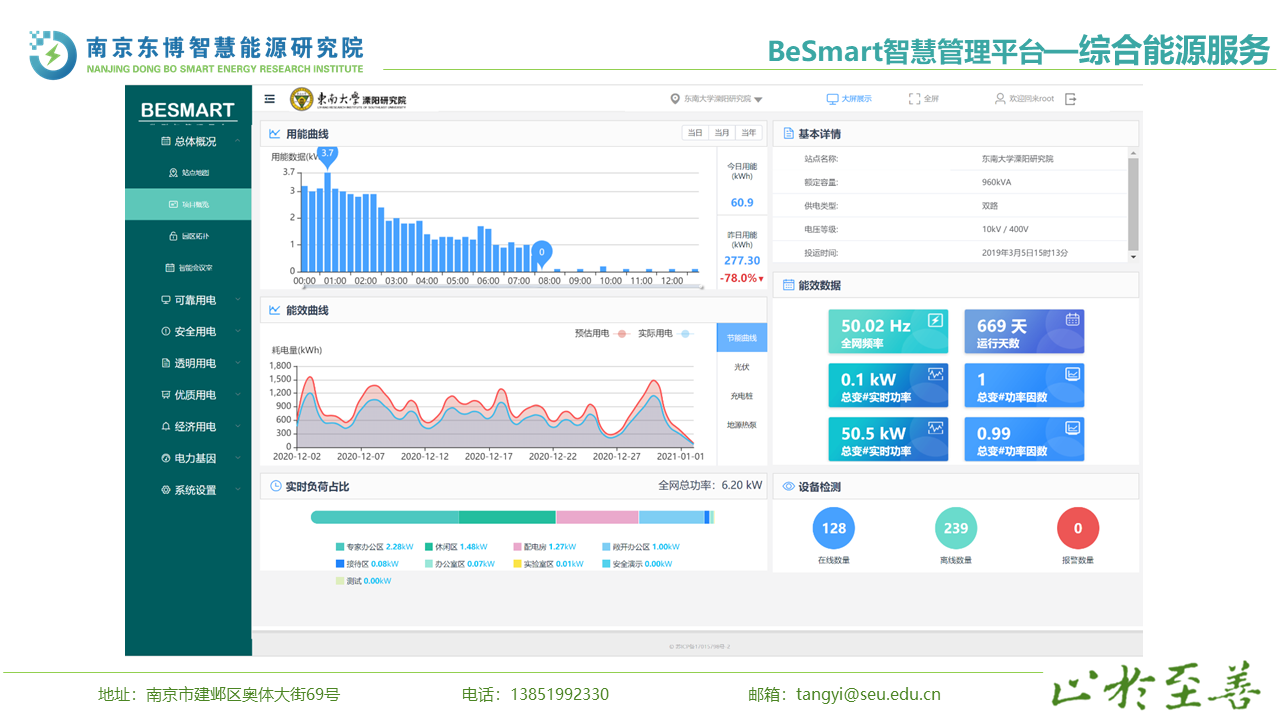1280x720 pixels.
Task: Expand the 电力基因 sidebar menu
Action: coord(188,458)
